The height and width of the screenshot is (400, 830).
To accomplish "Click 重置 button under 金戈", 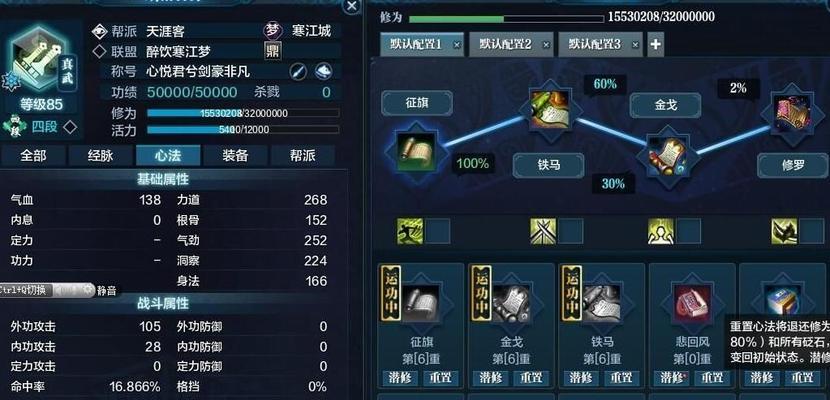I will pos(531,378).
